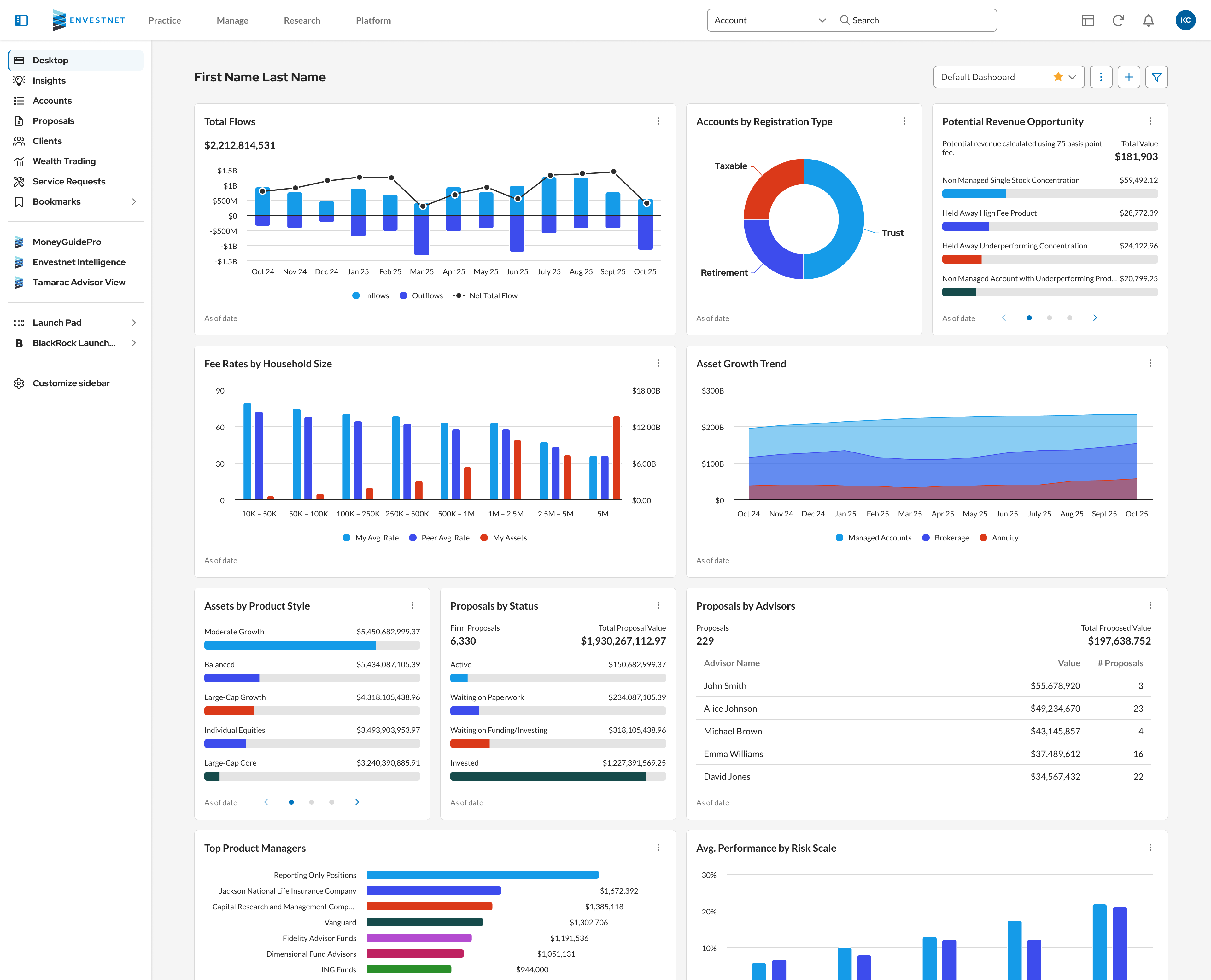Open Proposals by Status widget menu
This screenshot has width=1211, height=980.
(658, 606)
